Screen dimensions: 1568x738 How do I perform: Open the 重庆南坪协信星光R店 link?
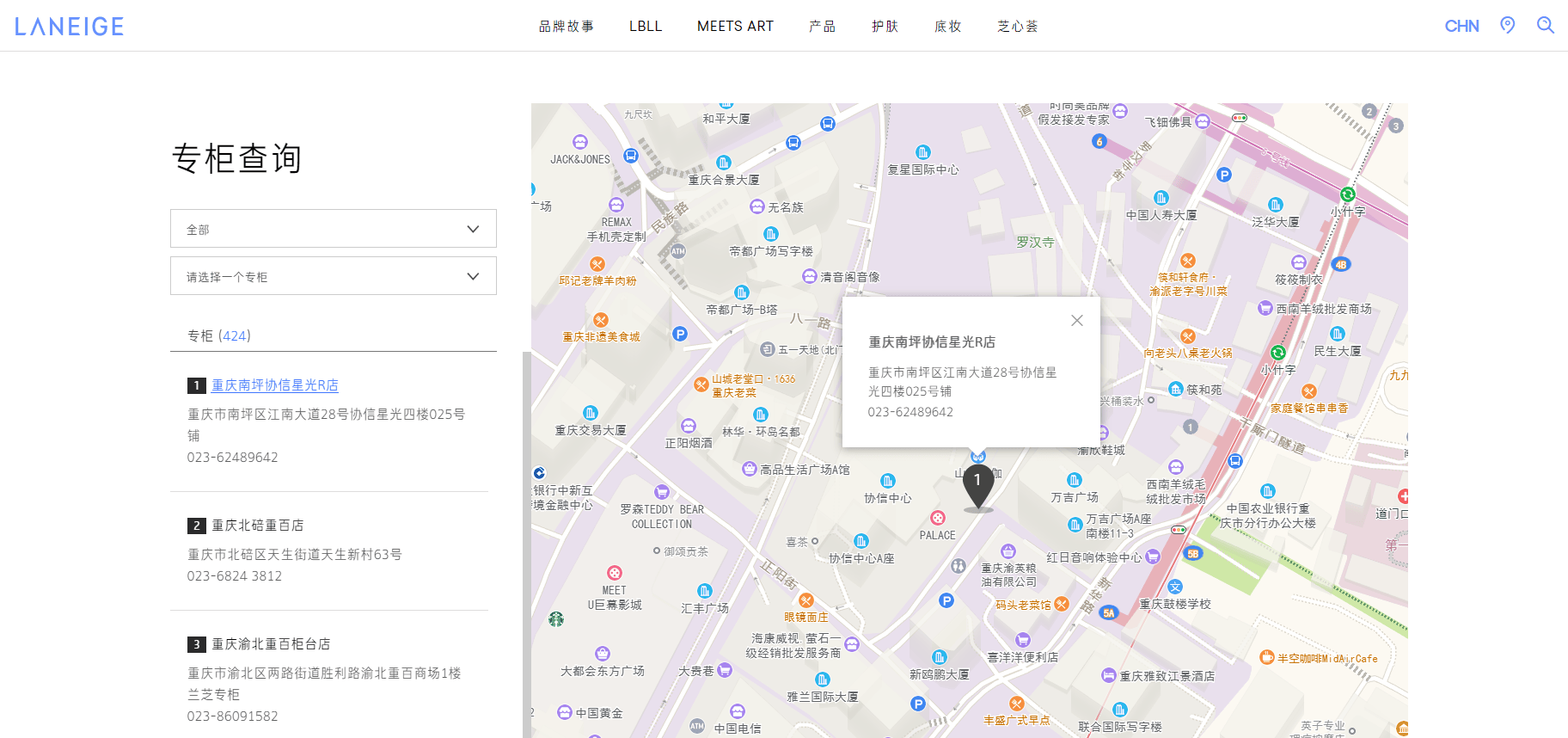[275, 385]
